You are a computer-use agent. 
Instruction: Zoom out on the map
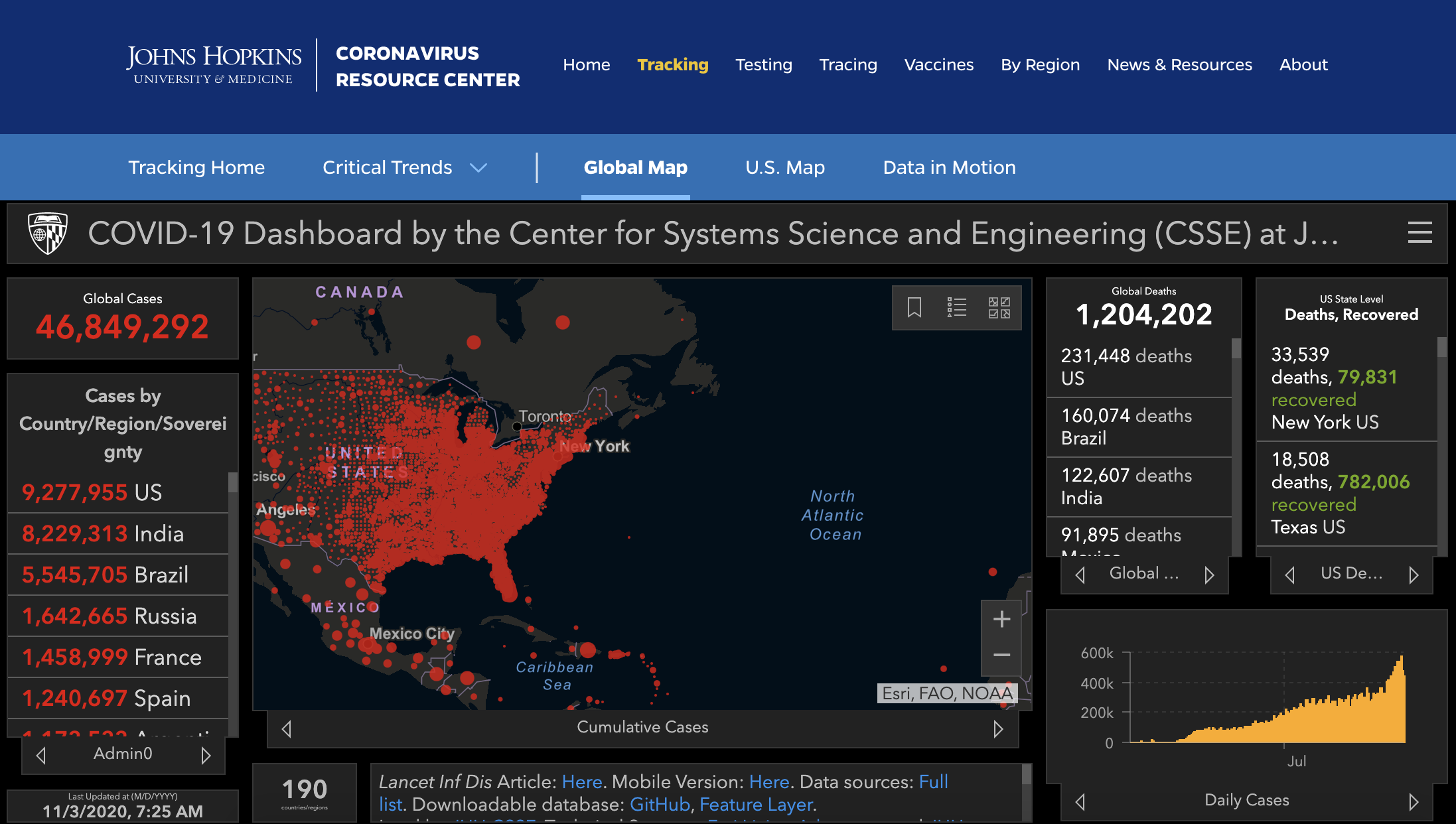pyautogui.click(x=1001, y=655)
